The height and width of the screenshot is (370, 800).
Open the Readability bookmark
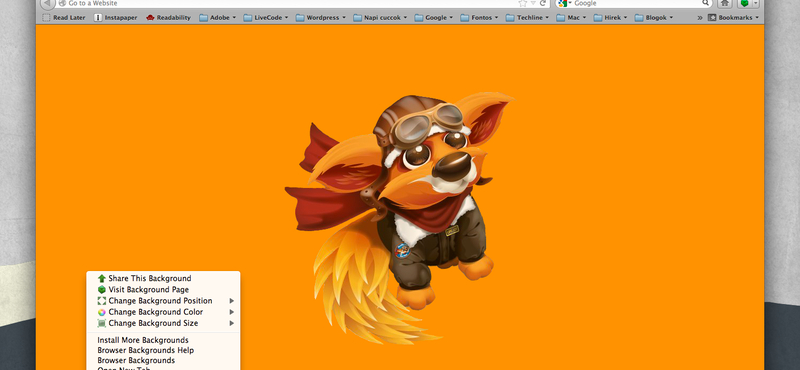point(168,17)
